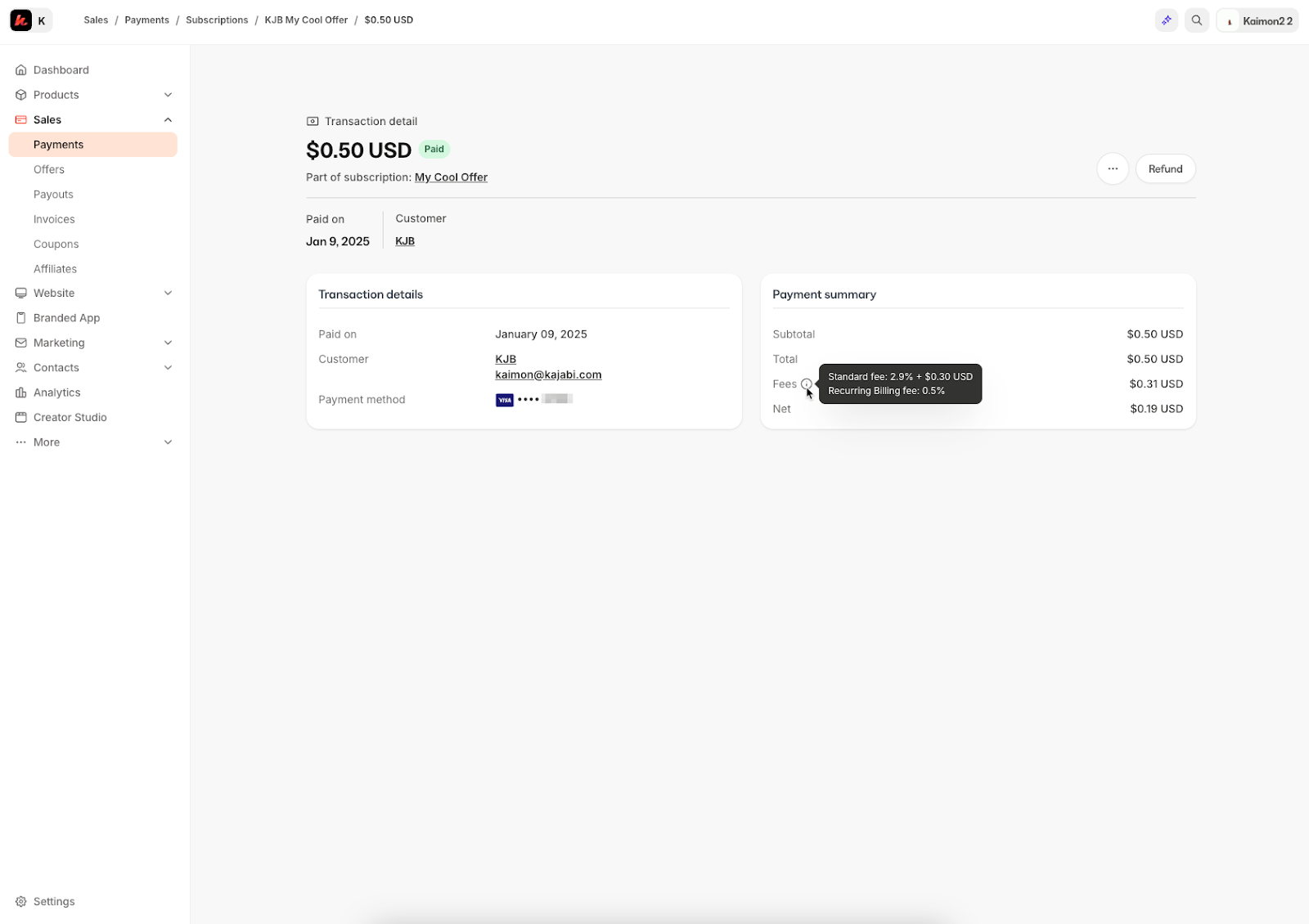Click the Contacts people icon
This screenshot has height=924, width=1309.
click(x=21, y=368)
